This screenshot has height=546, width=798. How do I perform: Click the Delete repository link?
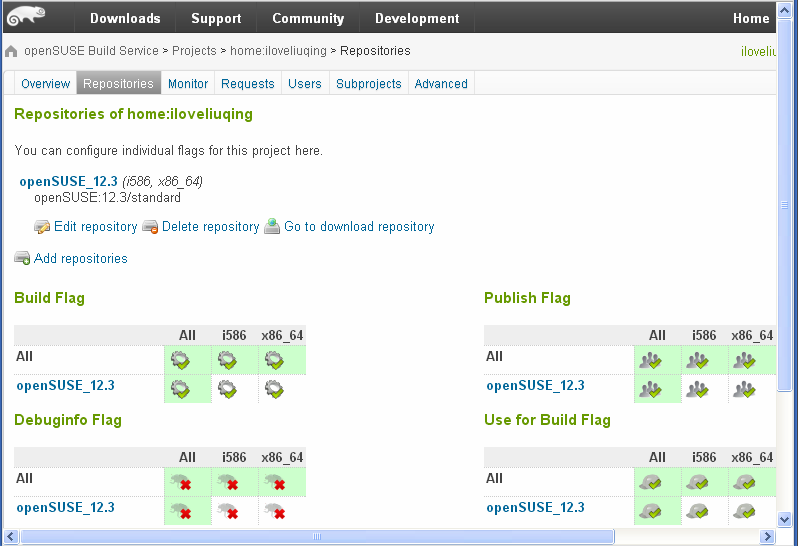click(x=211, y=226)
